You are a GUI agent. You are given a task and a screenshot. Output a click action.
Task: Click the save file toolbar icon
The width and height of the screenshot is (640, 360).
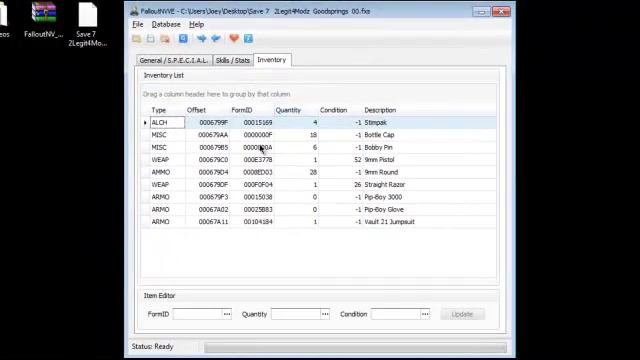[x=151, y=39]
